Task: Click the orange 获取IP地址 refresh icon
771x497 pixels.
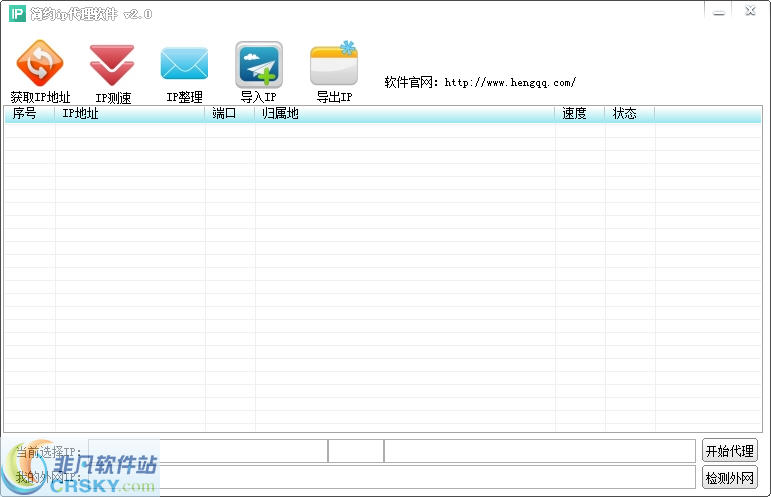Action: (40, 63)
